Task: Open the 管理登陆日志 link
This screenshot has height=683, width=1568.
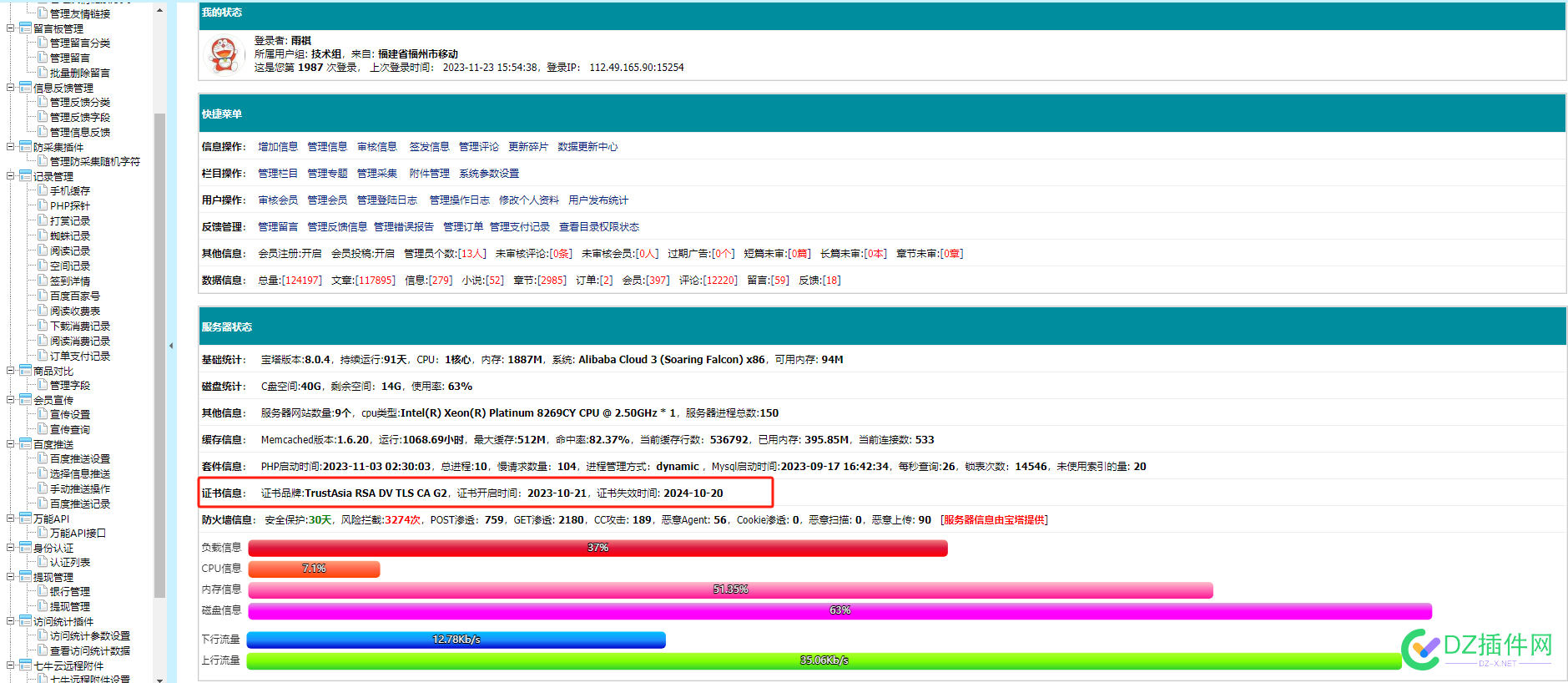Action: pyautogui.click(x=387, y=200)
